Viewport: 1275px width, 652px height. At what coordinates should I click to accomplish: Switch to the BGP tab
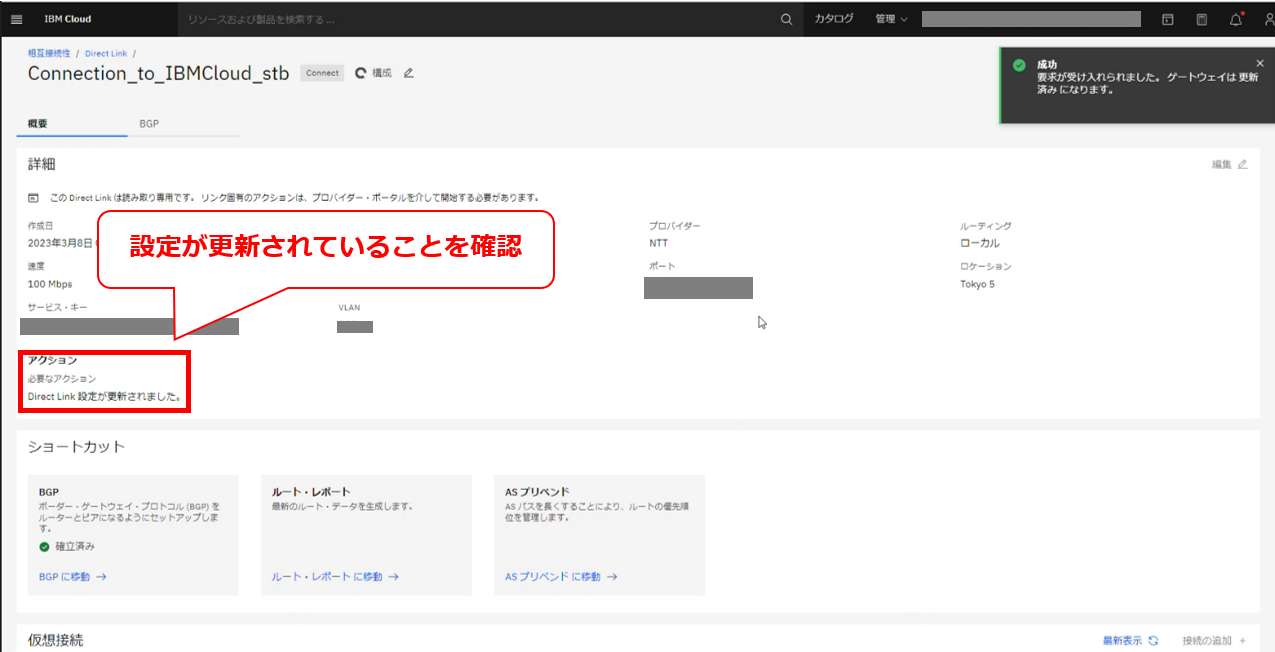[x=149, y=124]
